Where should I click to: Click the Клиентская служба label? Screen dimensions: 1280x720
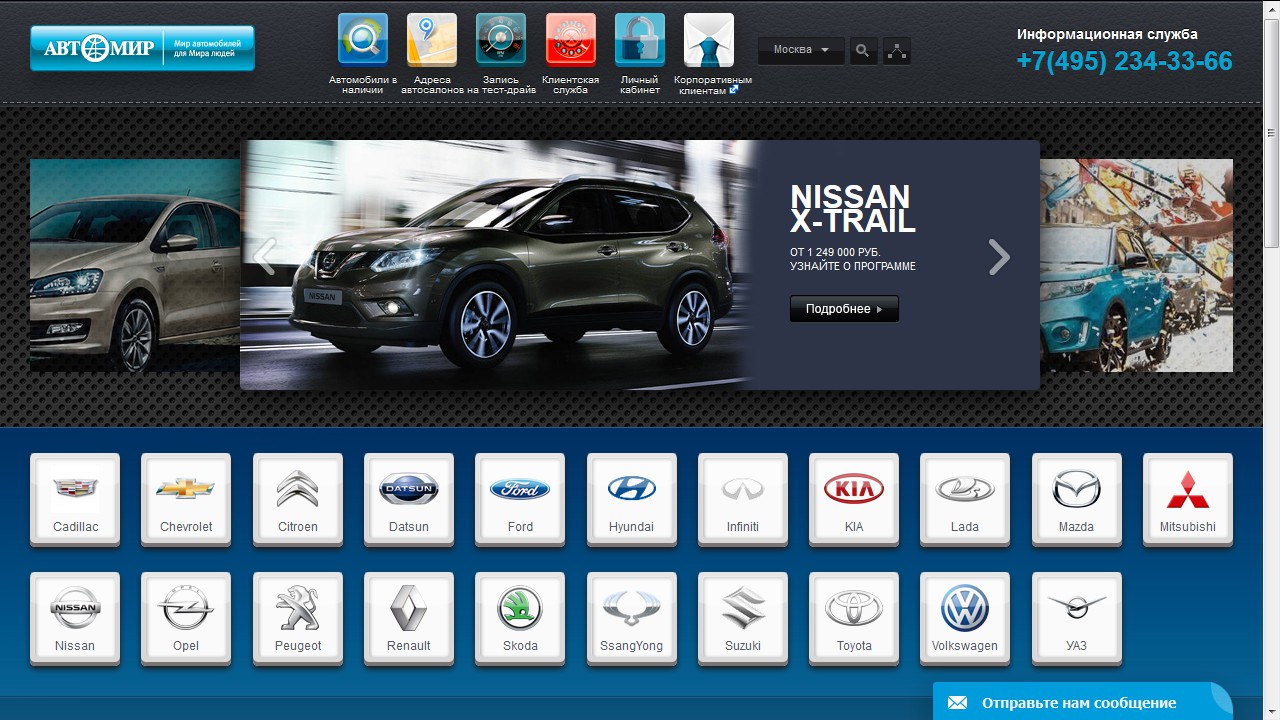pyautogui.click(x=571, y=85)
